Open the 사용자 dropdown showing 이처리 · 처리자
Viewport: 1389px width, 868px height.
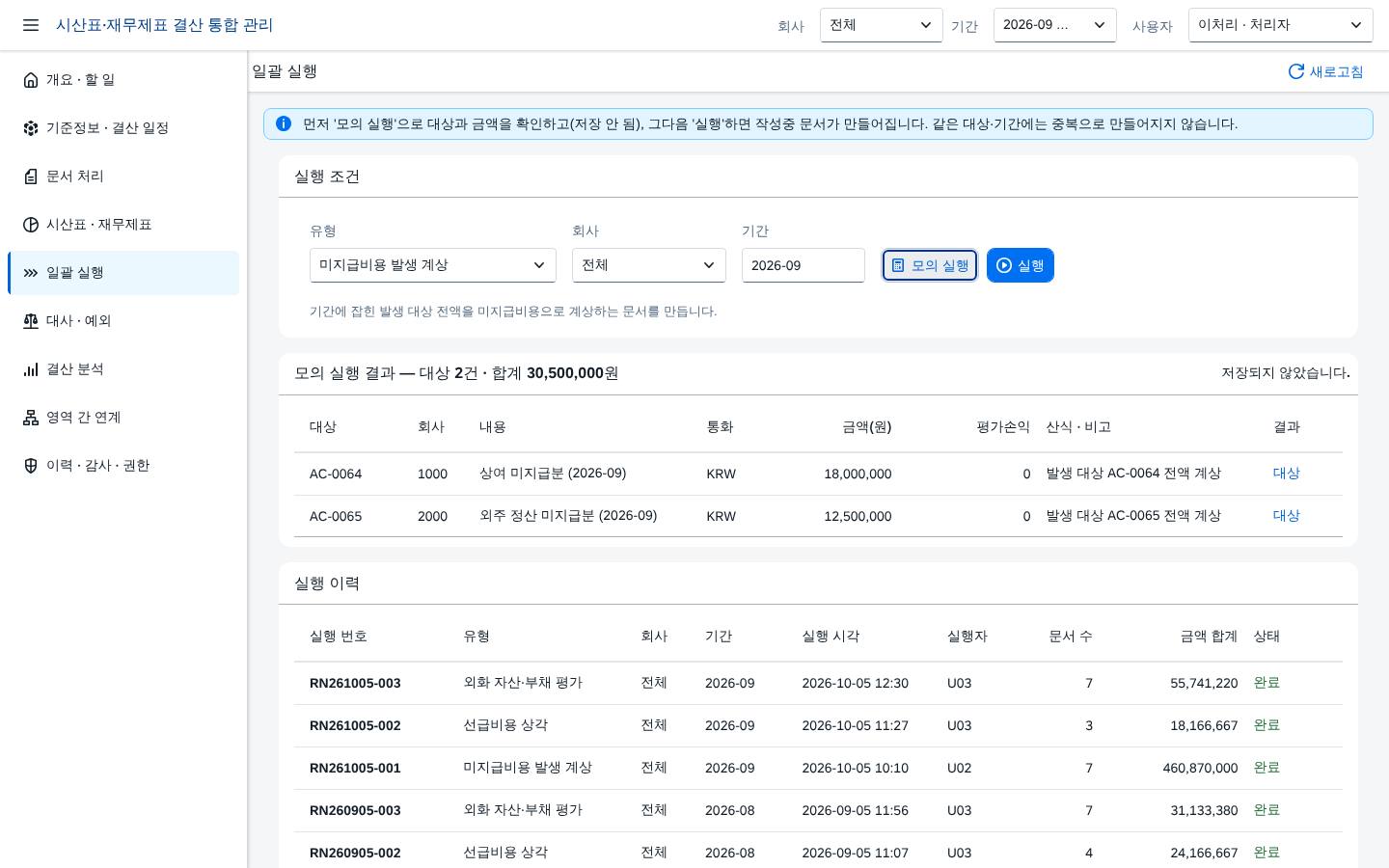point(1281,25)
